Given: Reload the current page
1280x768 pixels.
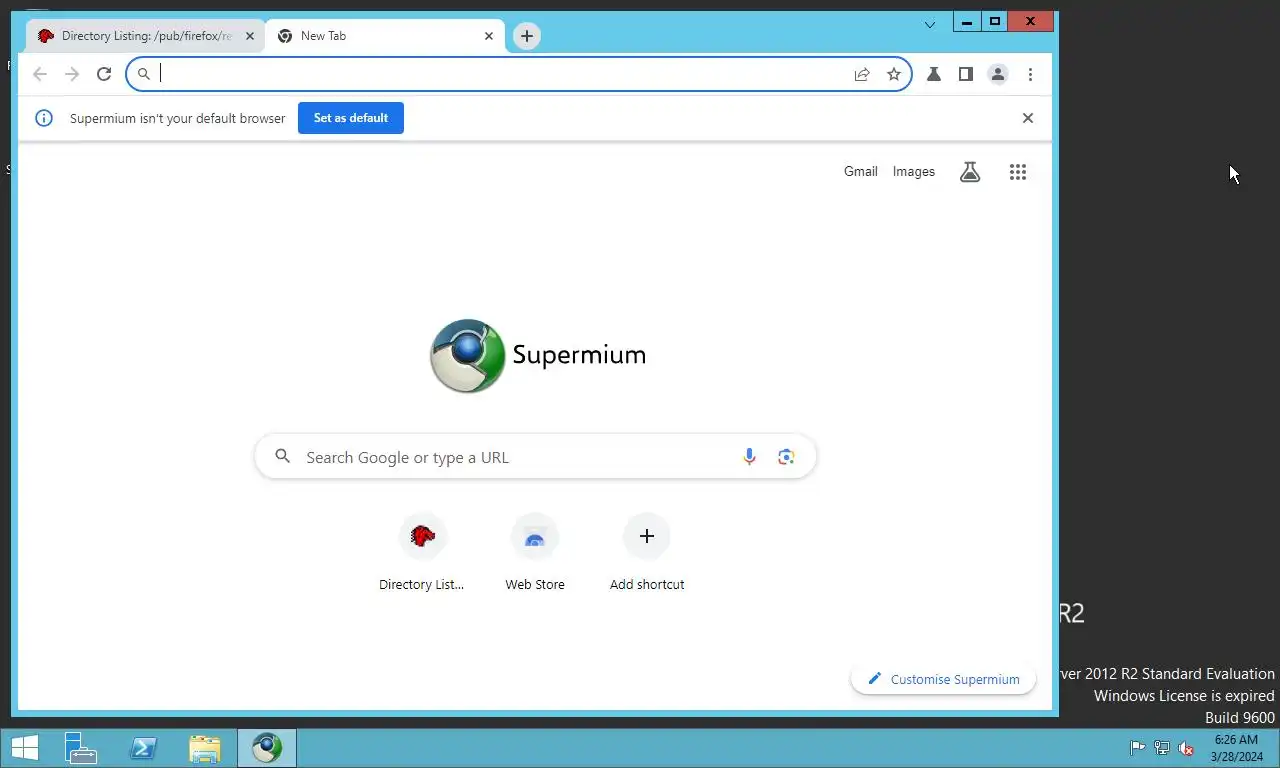Looking at the screenshot, I should click(x=104, y=74).
